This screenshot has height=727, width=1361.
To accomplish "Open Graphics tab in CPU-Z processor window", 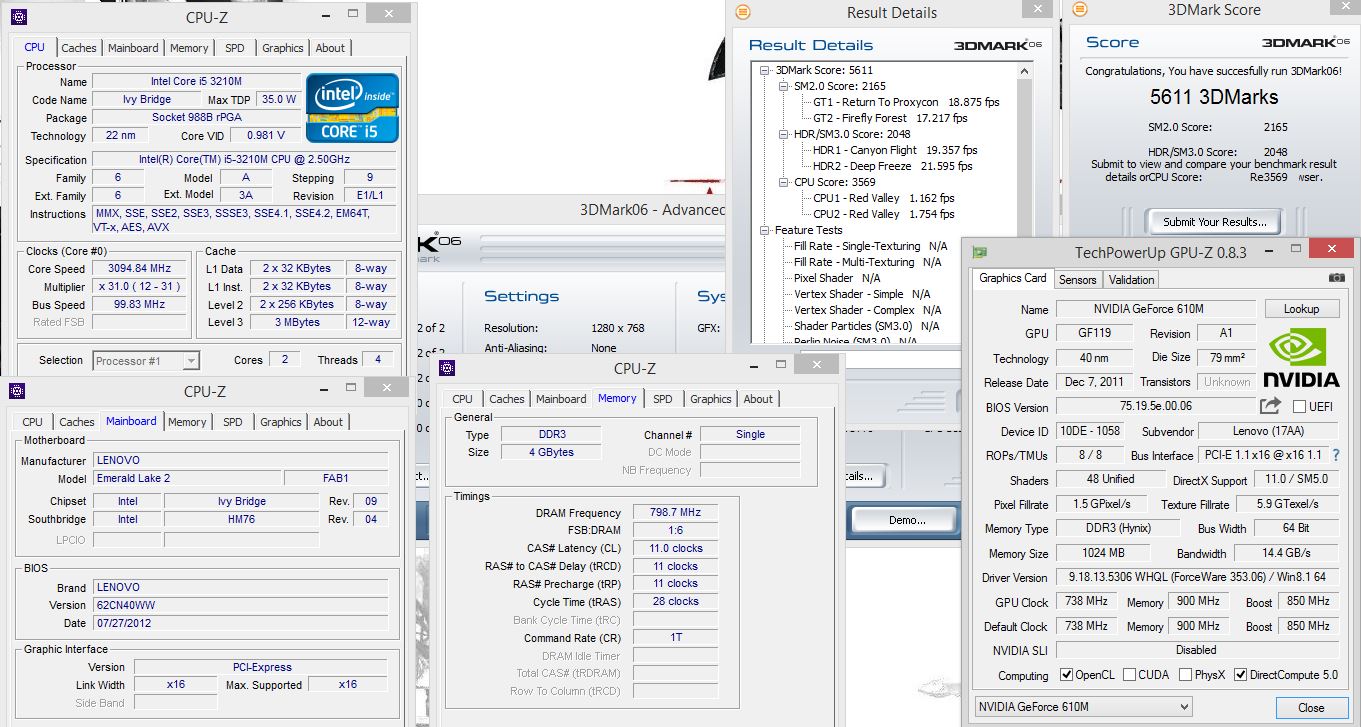I will [x=282, y=48].
